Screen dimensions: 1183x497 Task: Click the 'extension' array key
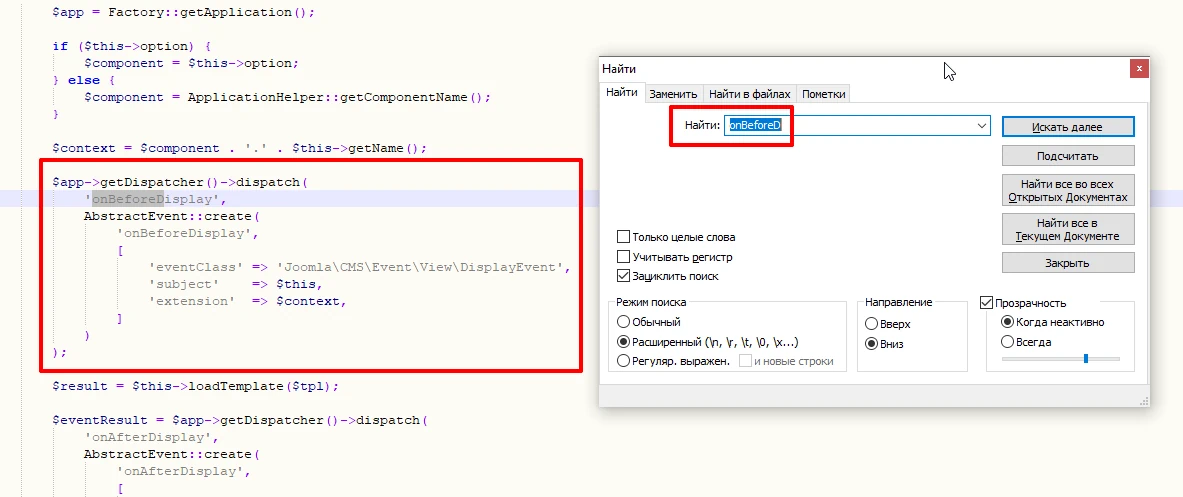tap(192, 302)
